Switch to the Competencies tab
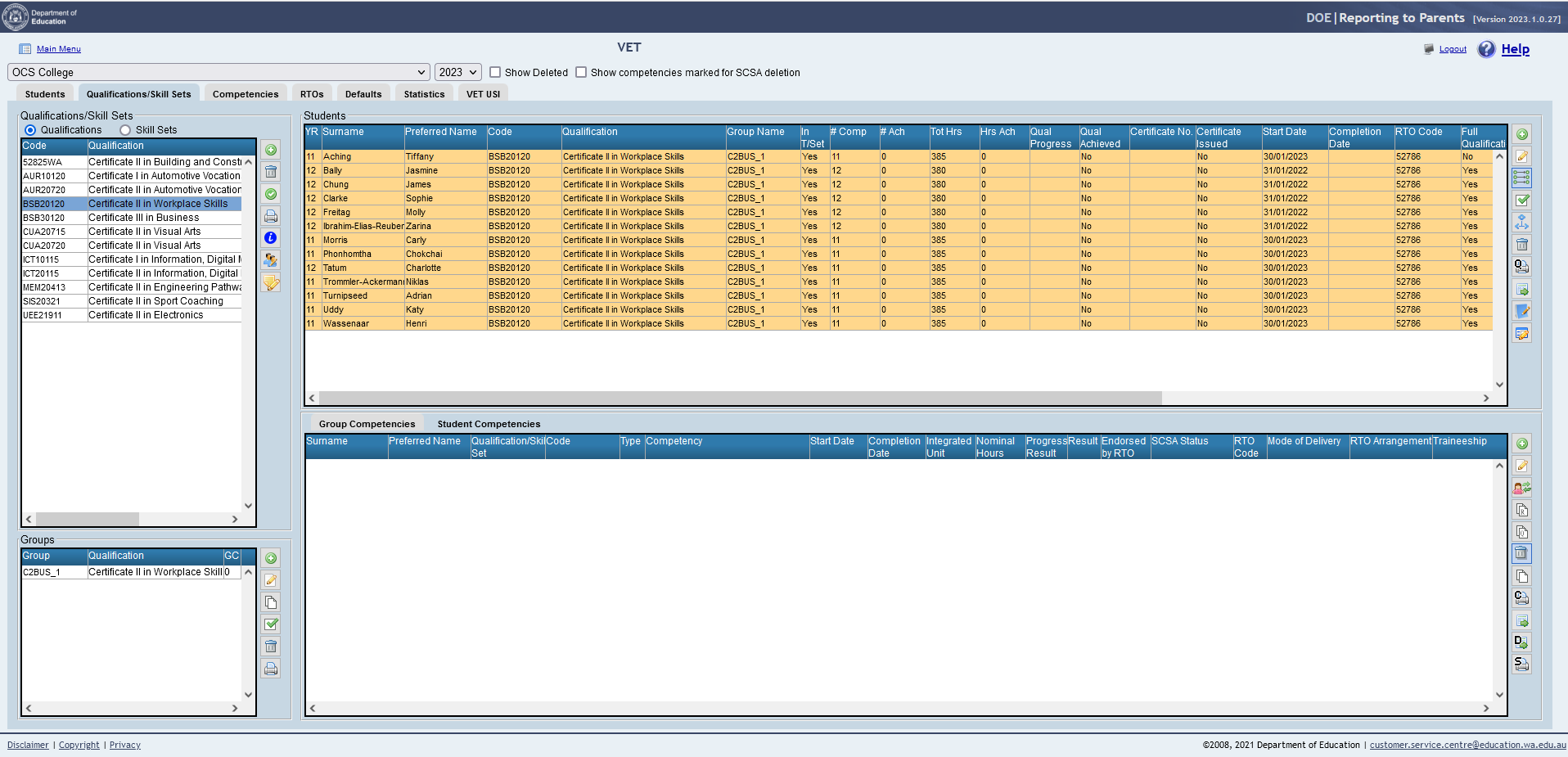Image resolution: width=1568 pixels, height=757 pixels. [246, 94]
